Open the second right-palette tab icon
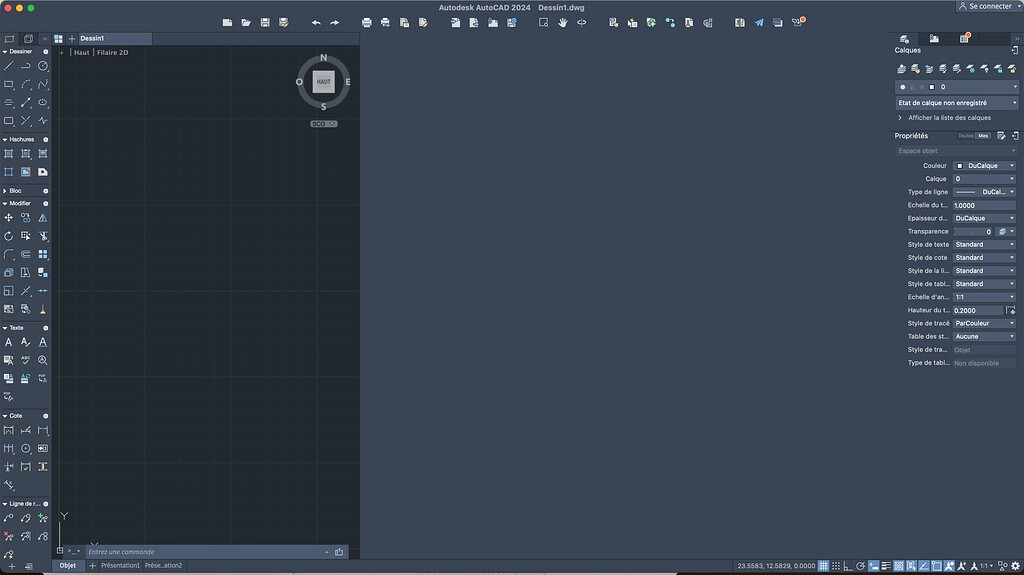The height and width of the screenshot is (575, 1024). 935,39
